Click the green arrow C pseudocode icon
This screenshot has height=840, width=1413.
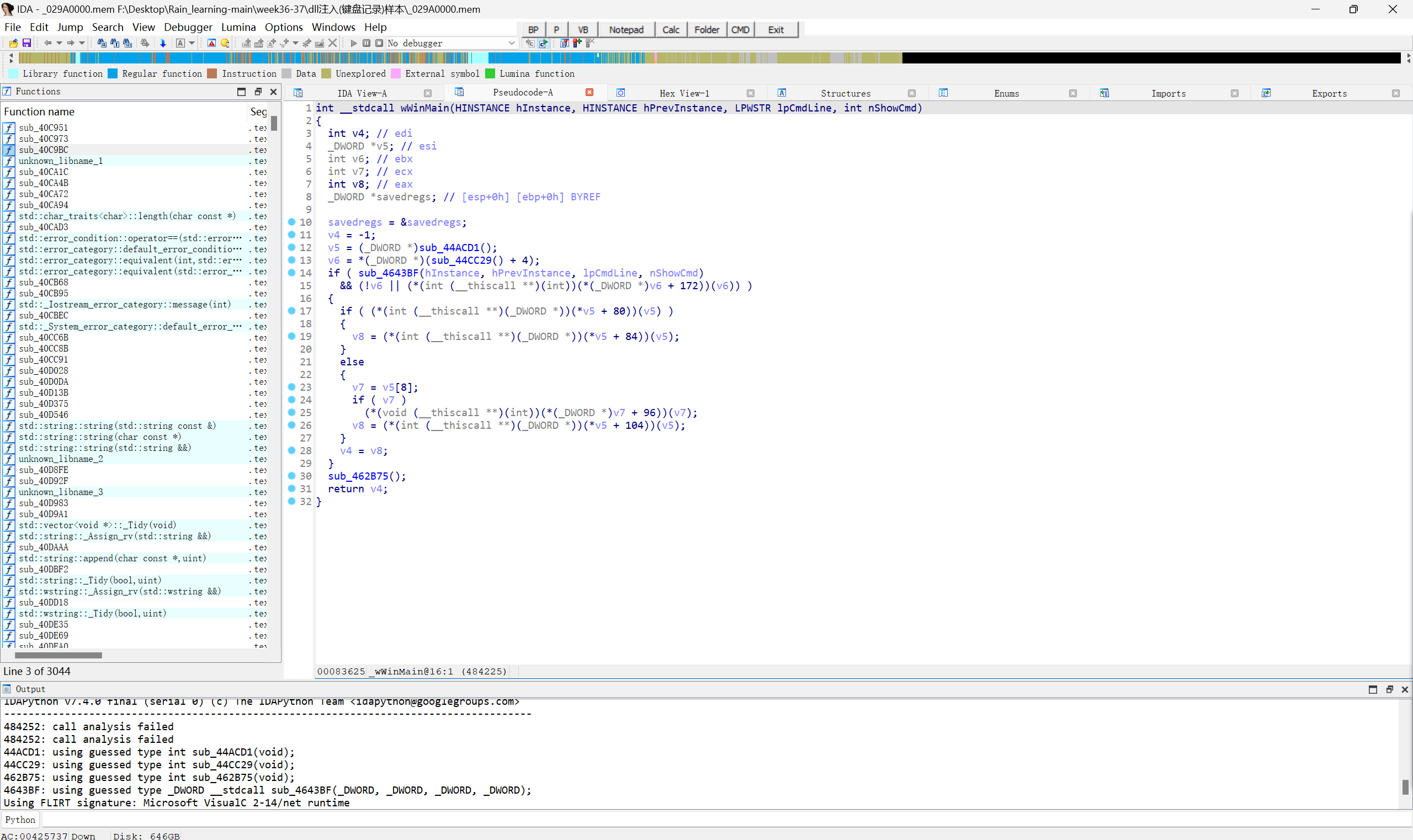coord(544,43)
